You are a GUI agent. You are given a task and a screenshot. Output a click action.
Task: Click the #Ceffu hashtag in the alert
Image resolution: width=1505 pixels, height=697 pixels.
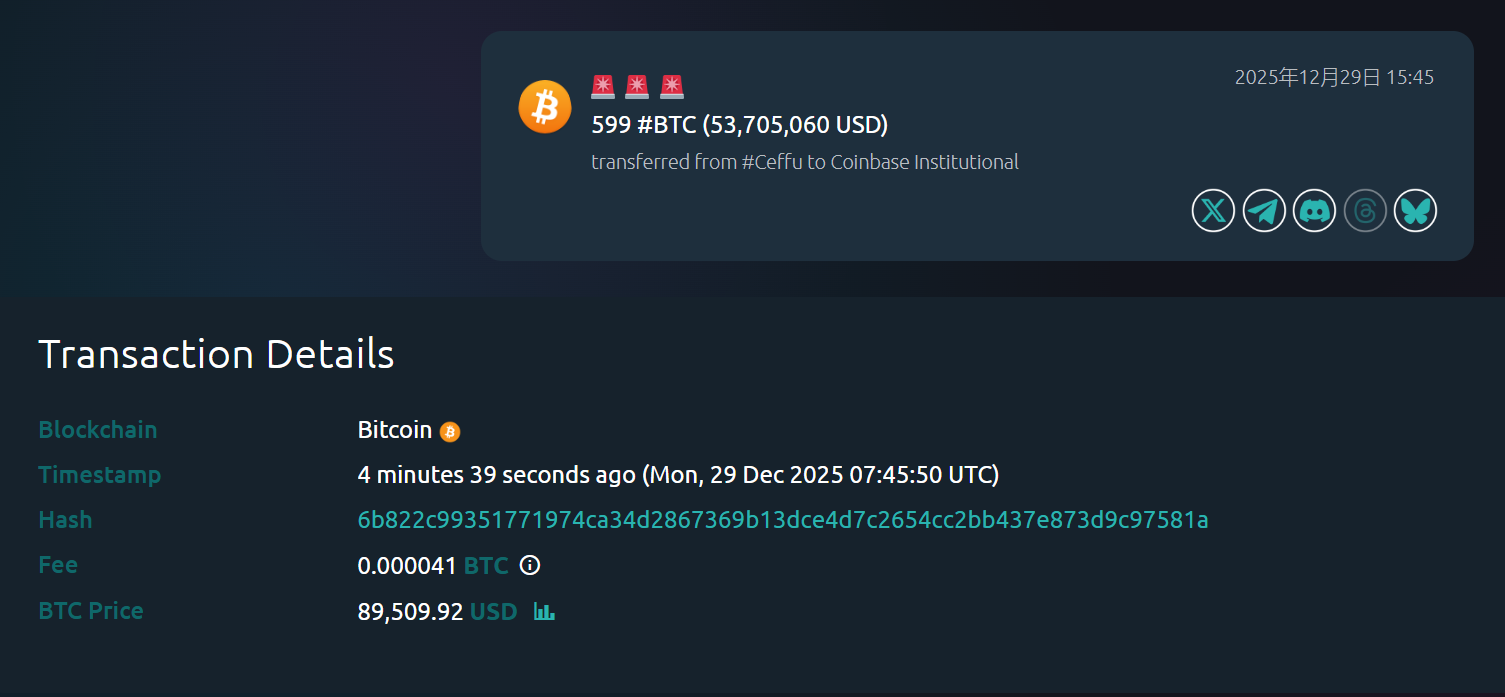click(x=771, y=162)
